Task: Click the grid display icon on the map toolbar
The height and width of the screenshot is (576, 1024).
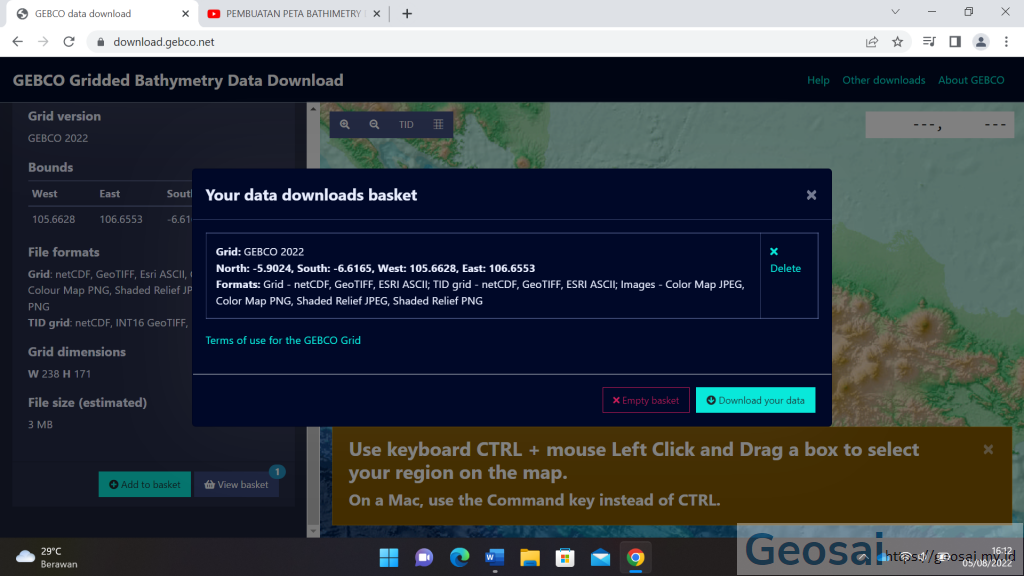Action: [x=438, y=124]
